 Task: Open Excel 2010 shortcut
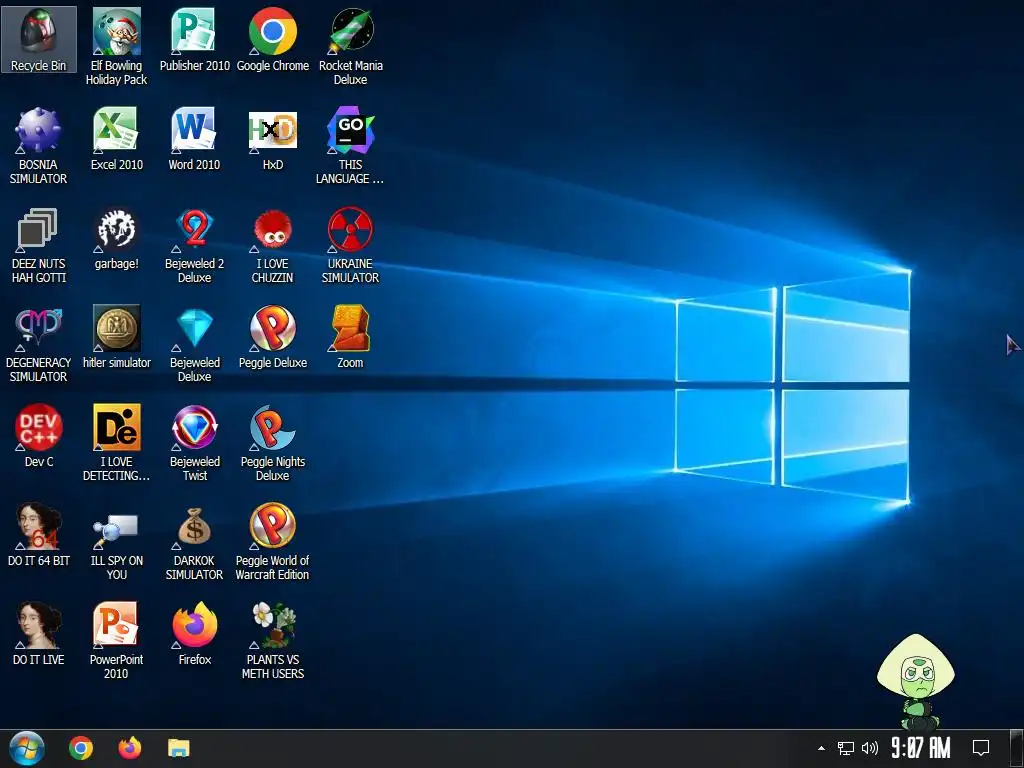(x=116, y=139)
